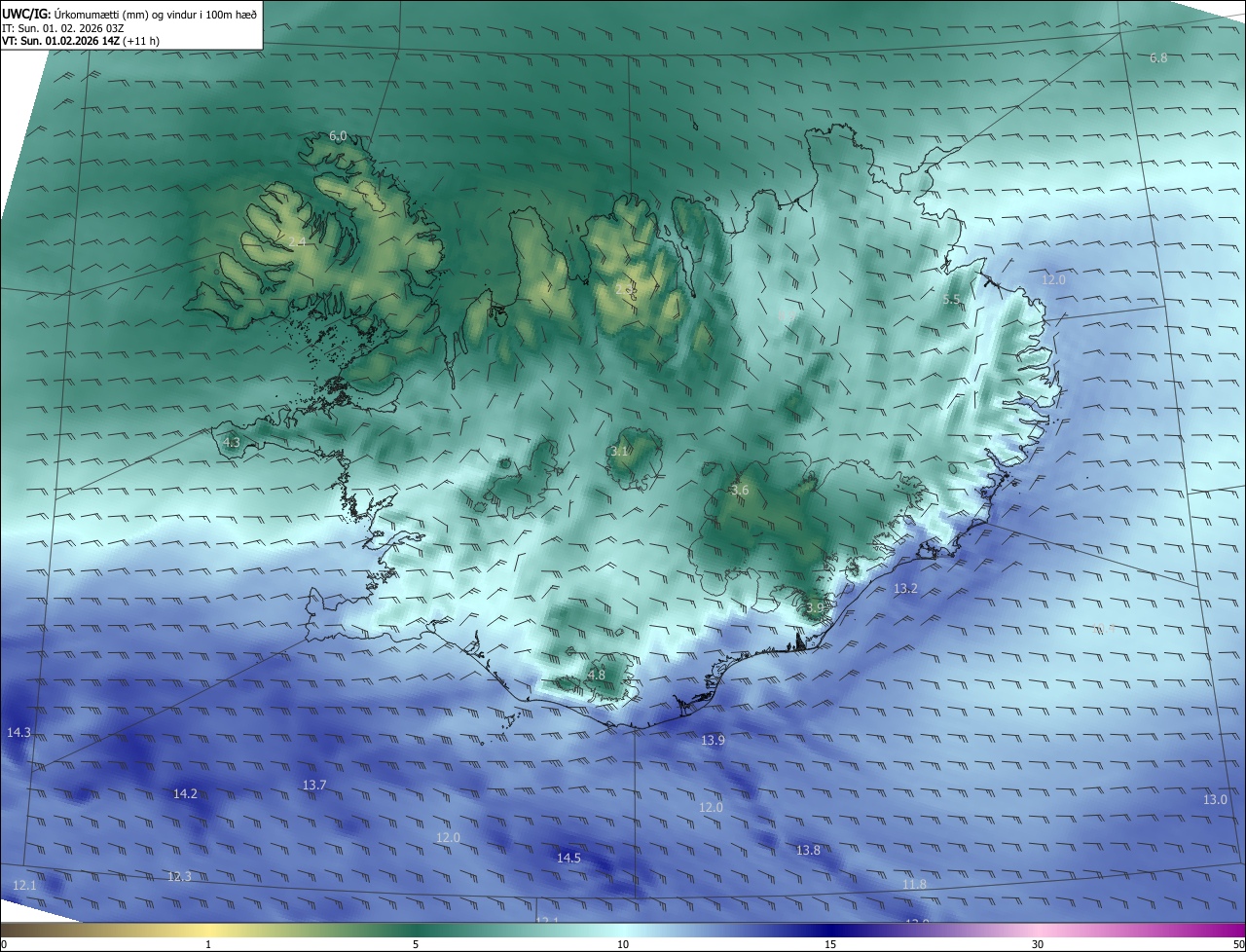Select the 14.3 value label
Viewport: 1246px width, 952px height.
pos(18,732)
